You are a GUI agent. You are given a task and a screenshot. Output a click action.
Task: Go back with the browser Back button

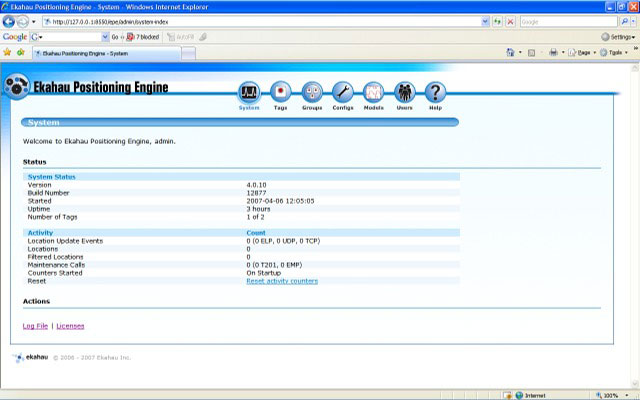(9, 22)
